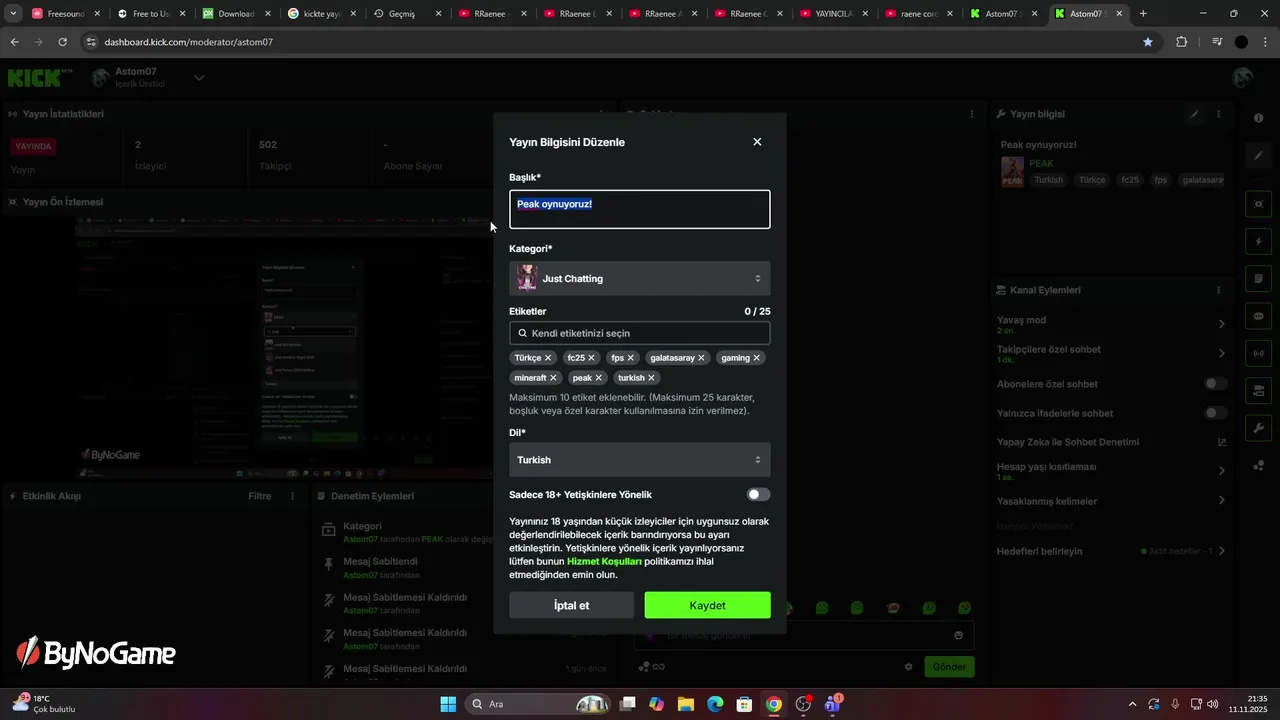Open chat settings gear icon
1280x720 pixels.
[909, 667]
